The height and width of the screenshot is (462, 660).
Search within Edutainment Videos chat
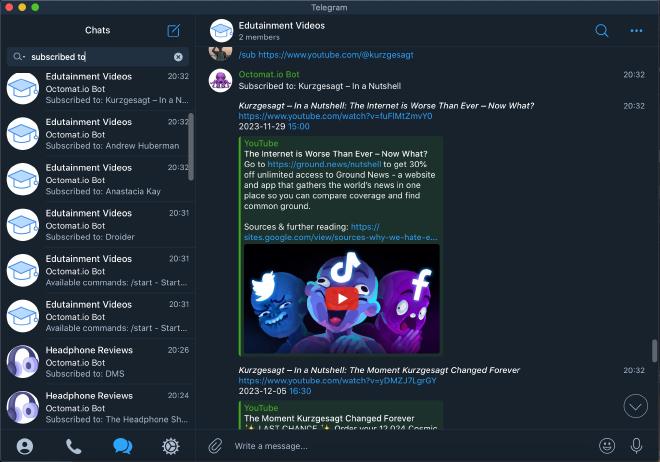click(601, 30)
